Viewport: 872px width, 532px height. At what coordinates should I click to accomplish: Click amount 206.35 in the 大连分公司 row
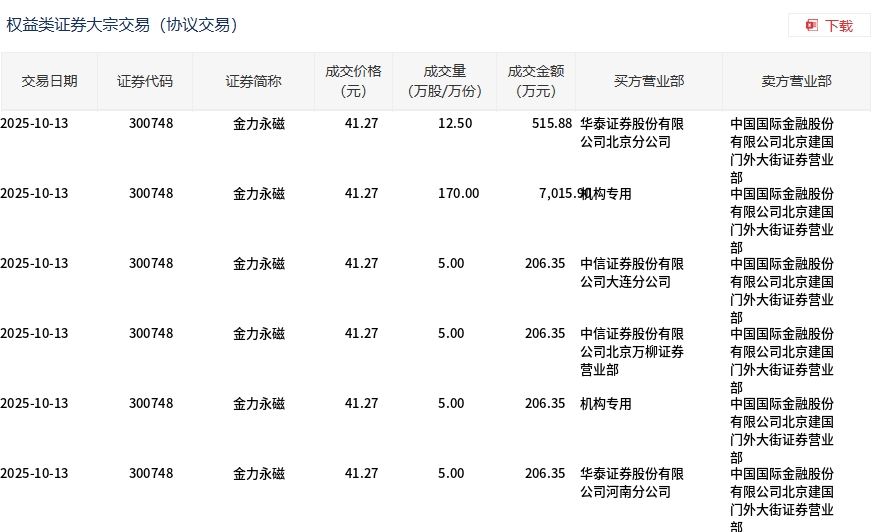pos(545,263)
